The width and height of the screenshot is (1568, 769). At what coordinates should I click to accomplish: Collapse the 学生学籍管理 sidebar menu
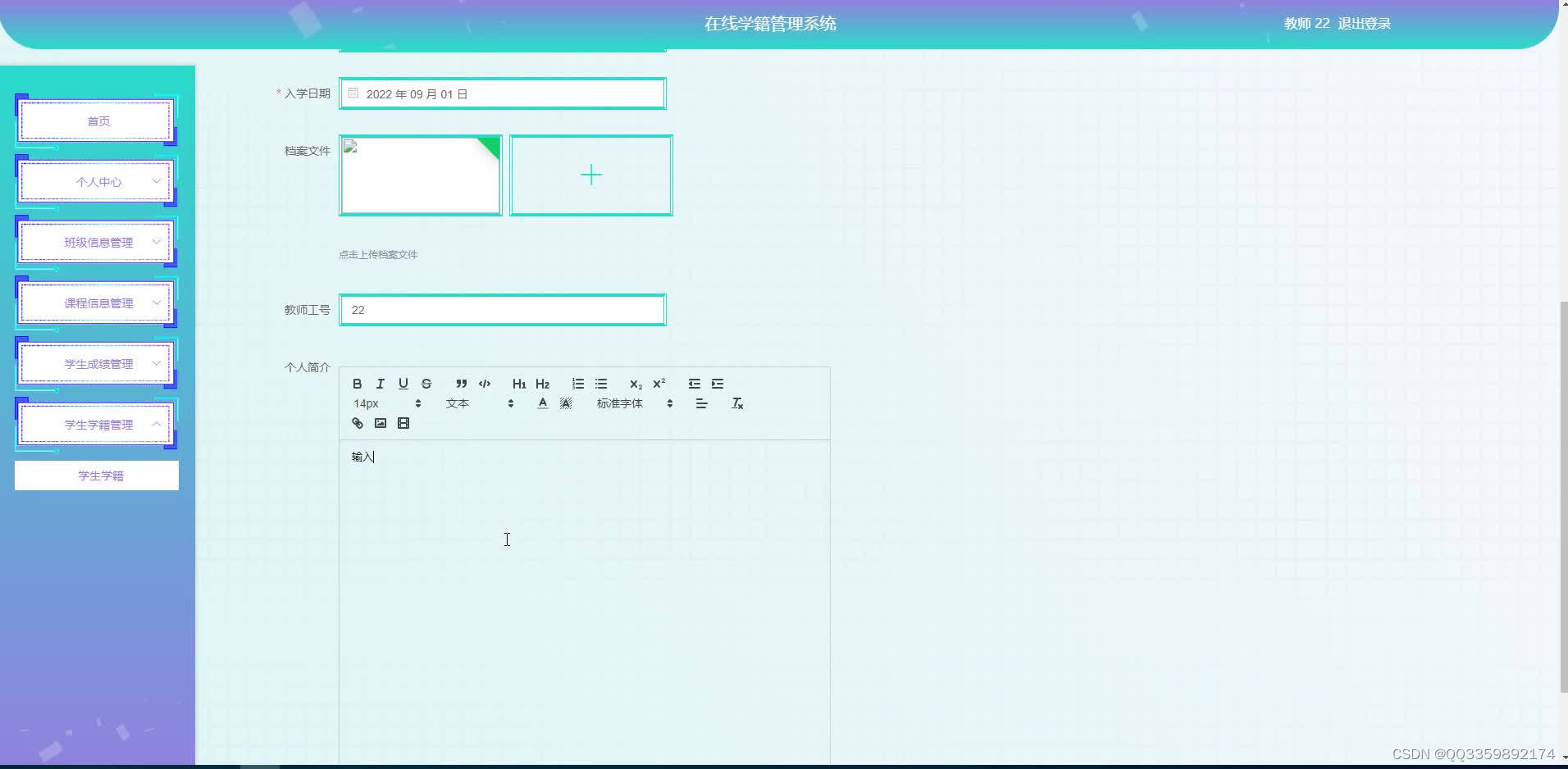pos(97,425)
